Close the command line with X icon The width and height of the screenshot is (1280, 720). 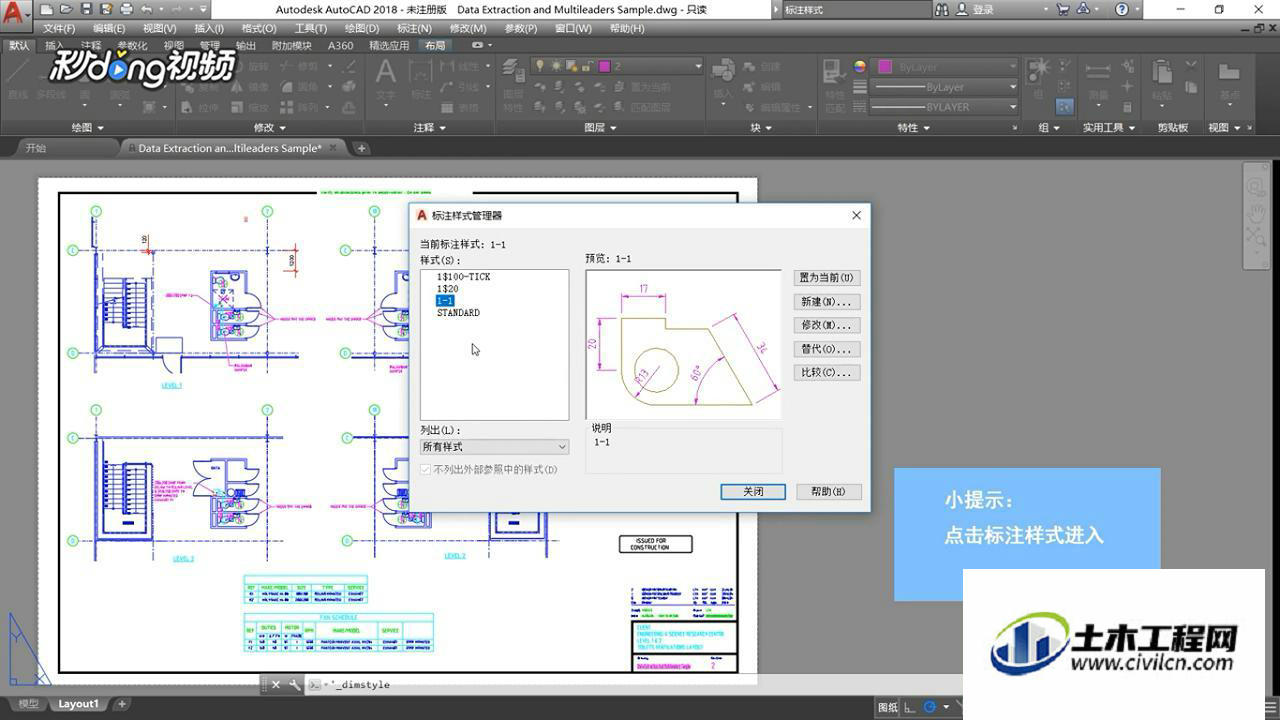click(277, 685)
